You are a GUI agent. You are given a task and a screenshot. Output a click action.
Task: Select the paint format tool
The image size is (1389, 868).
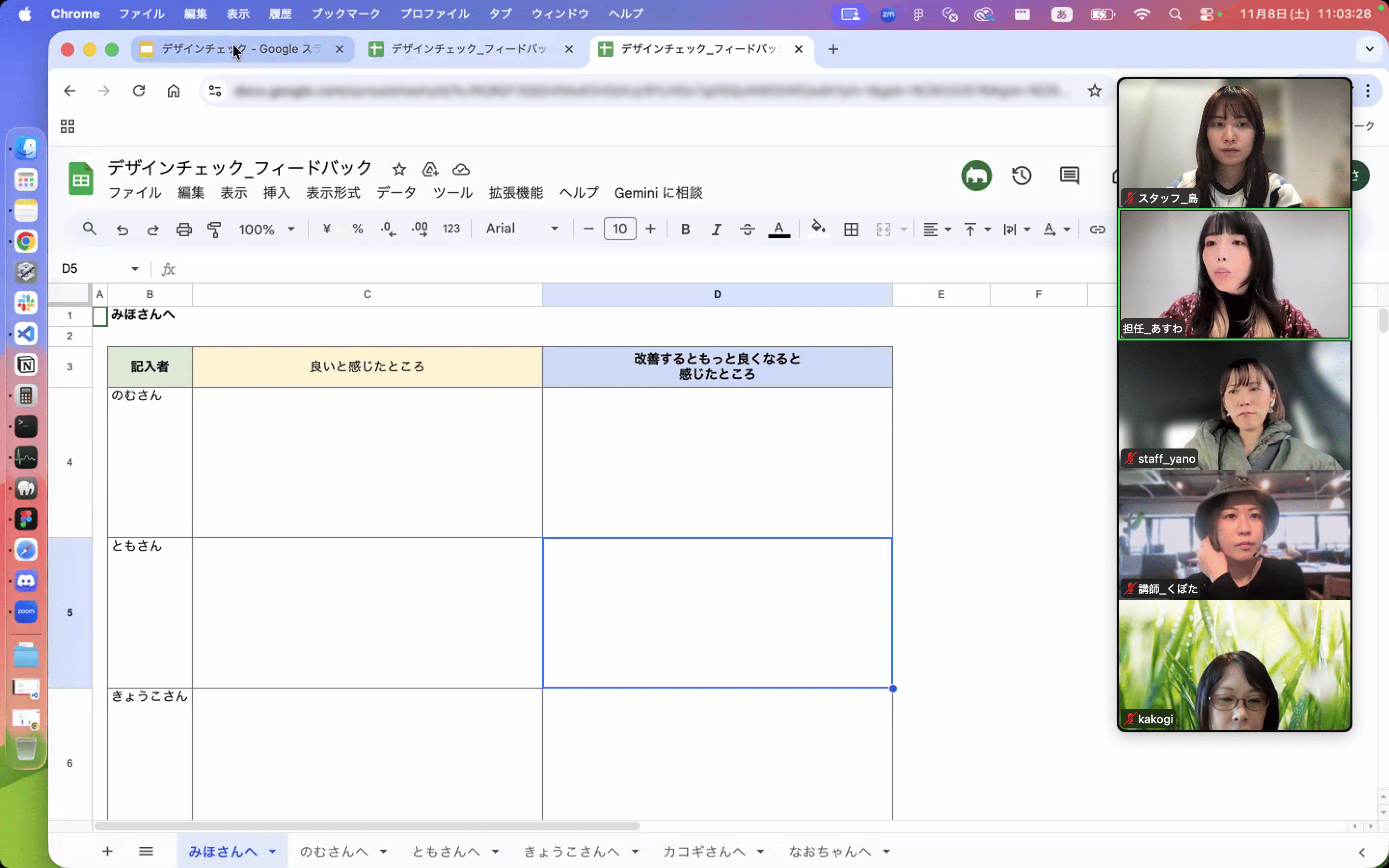(x=214, y=229)
